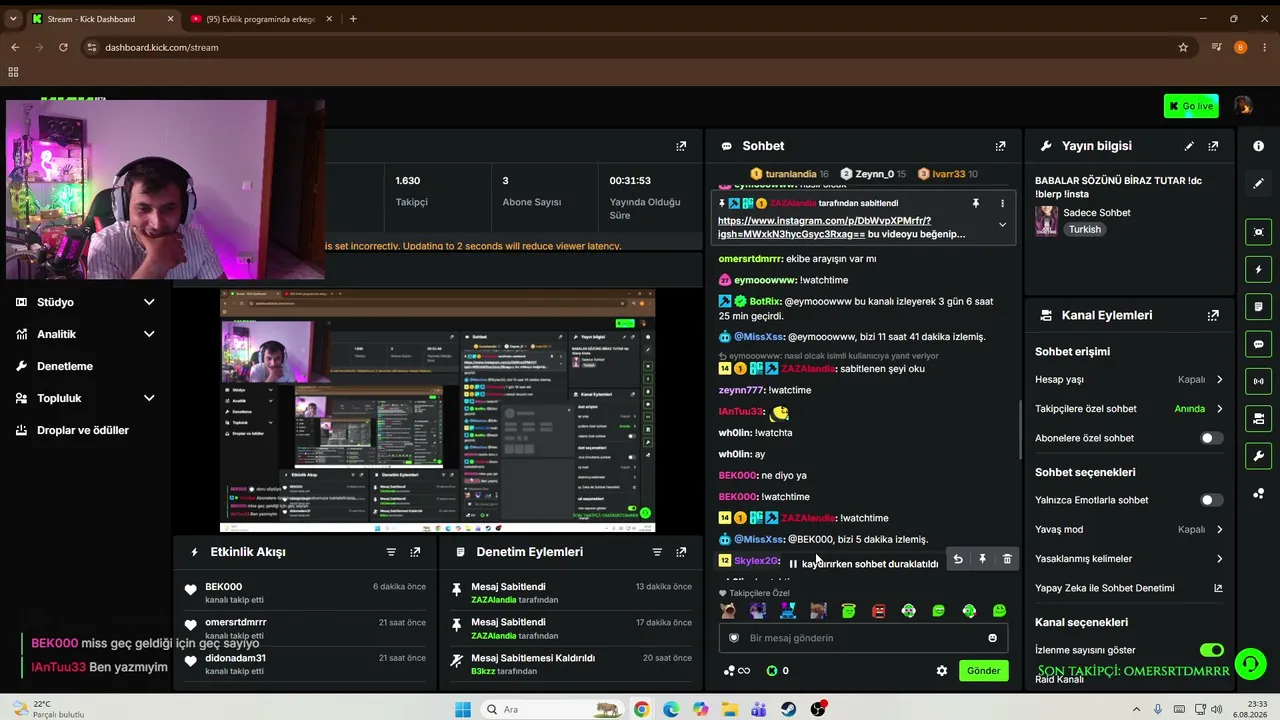Open the emoji picker in message box
This screenshot has height=720, width=1280.
992,638
